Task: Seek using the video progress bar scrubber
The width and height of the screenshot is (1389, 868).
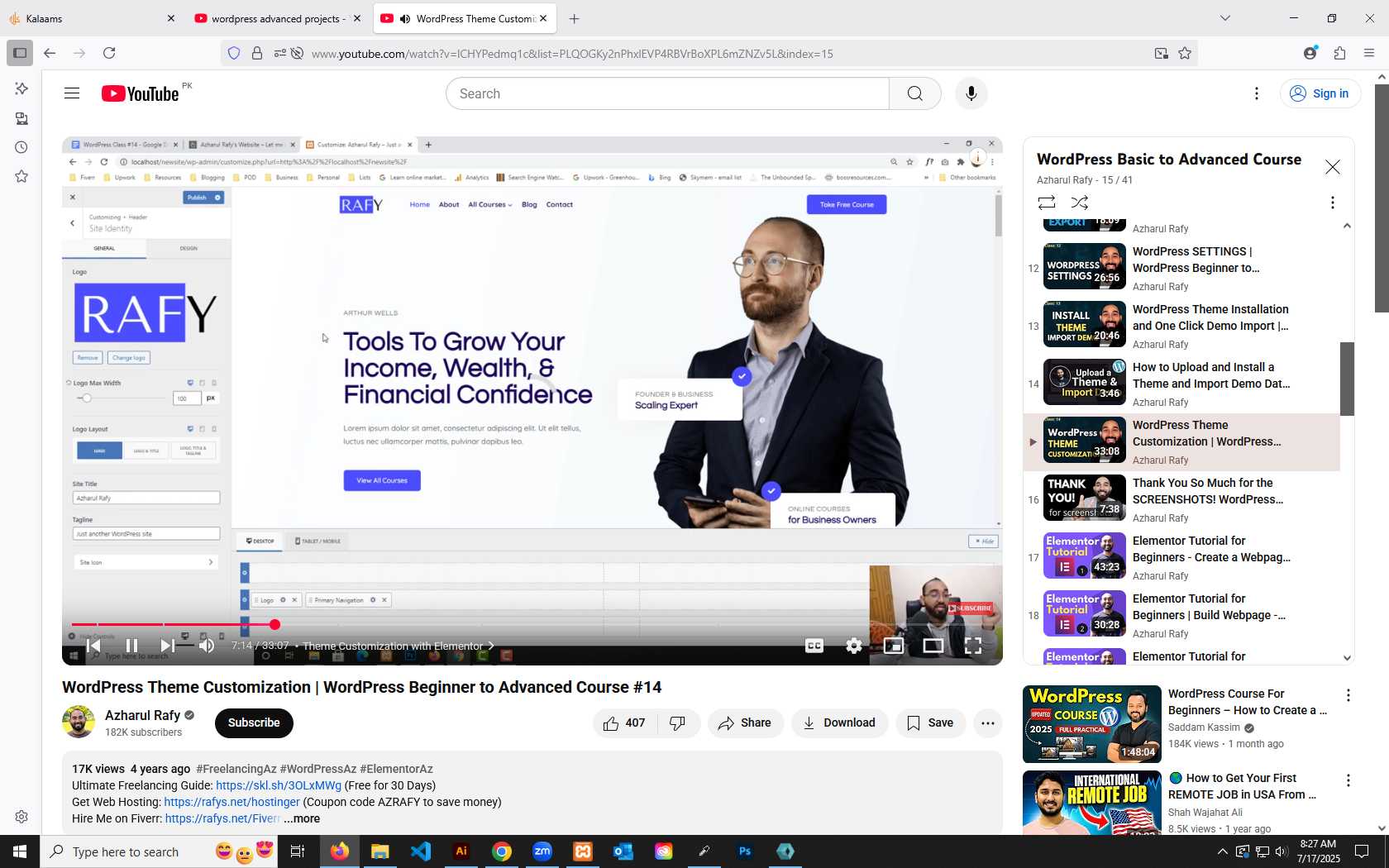Action: [x=274, y=625]
